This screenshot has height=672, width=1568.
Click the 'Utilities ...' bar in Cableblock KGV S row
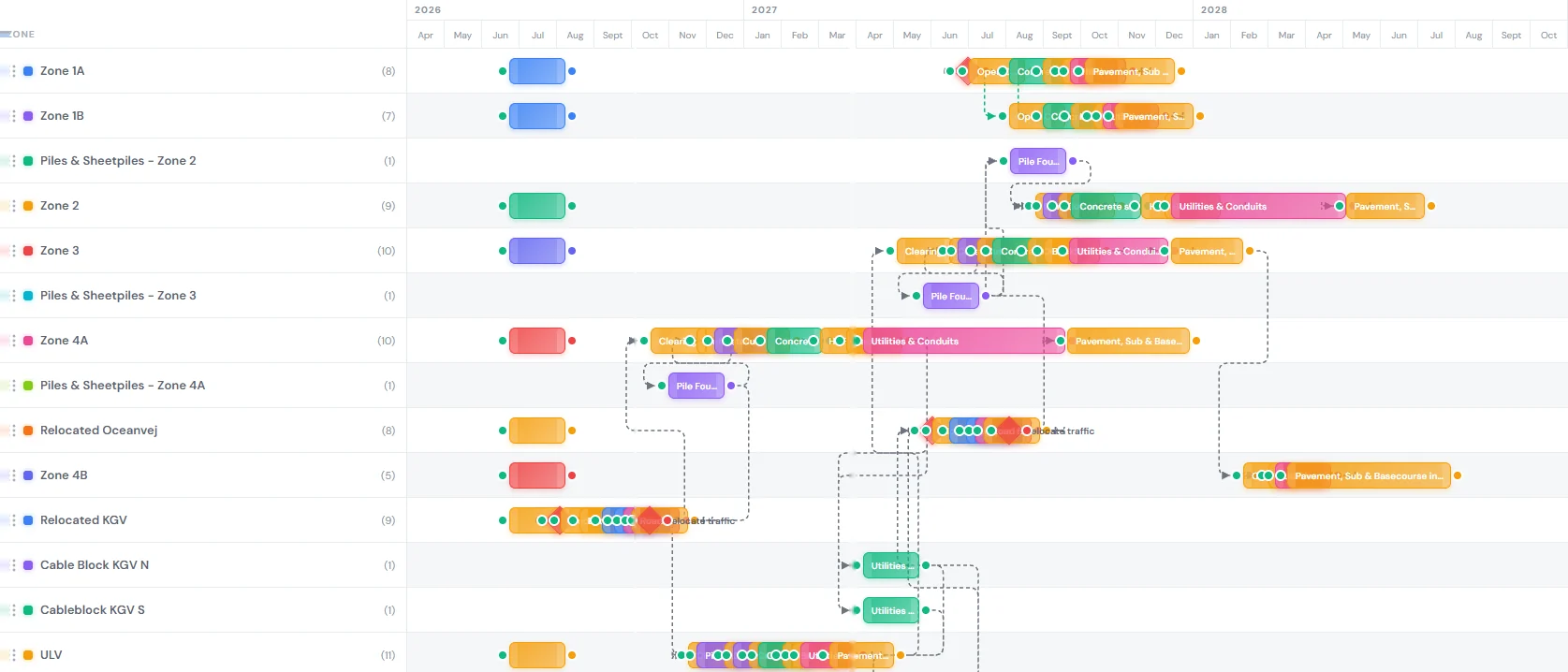[891, 610]
